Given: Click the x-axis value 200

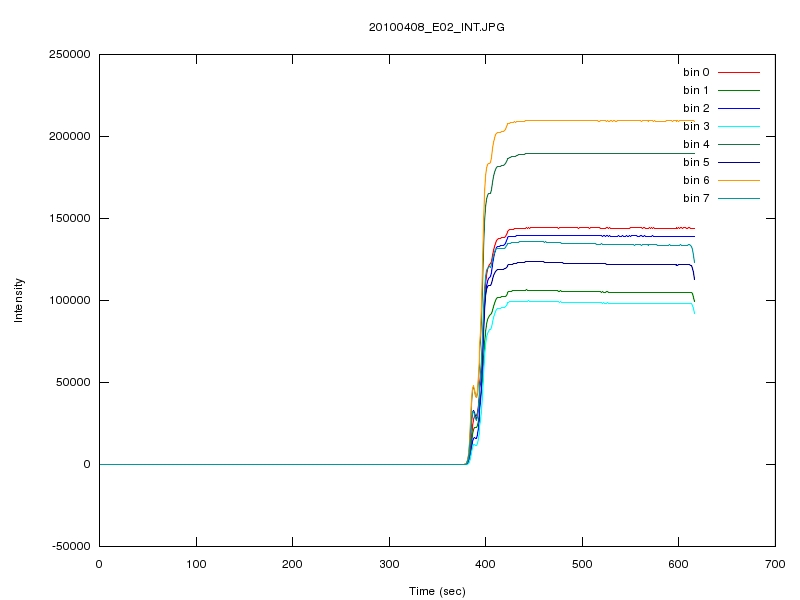Looking at the screenshot, I should pyautogui.click(x=292, y=564).
